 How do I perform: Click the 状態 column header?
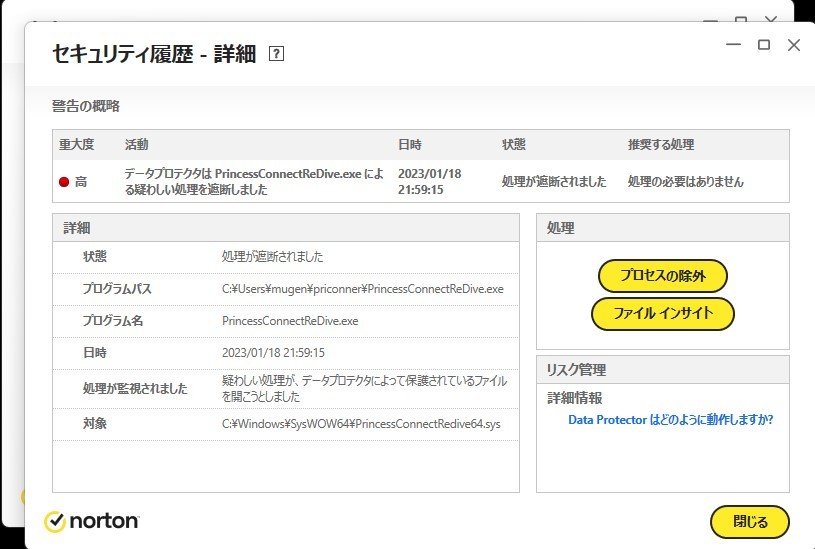tap(514, 145)
